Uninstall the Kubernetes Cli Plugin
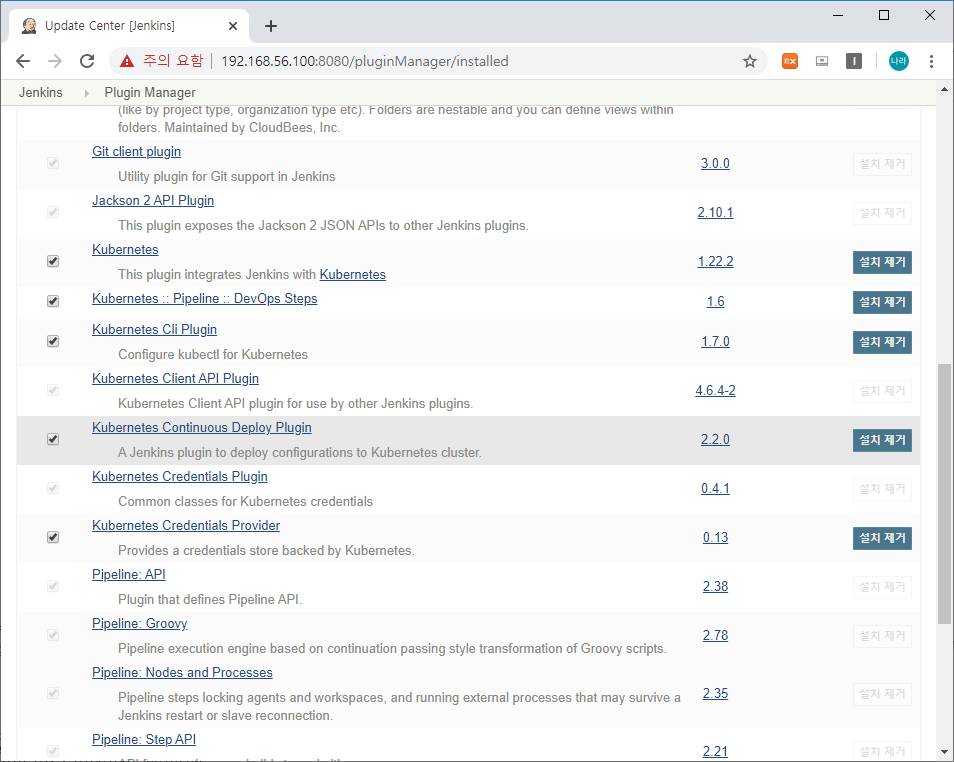 (x=882, y=342)
